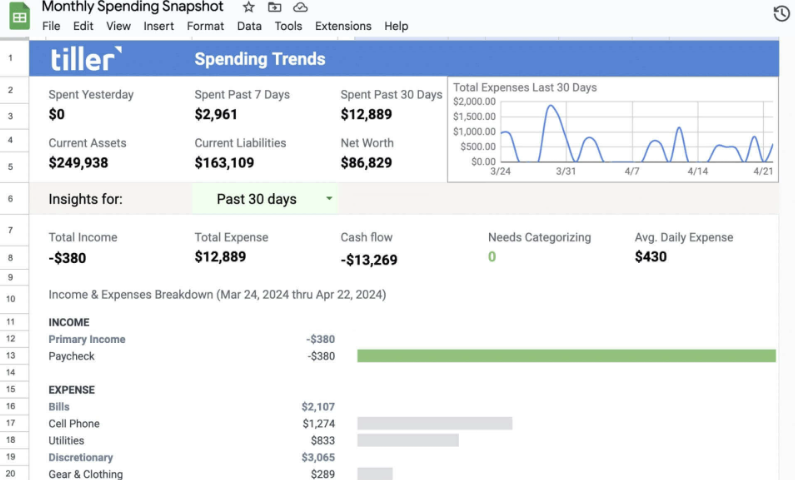This screenshot has width=795, height=480.
Task: Click the tiller logo in header
Action: [x=86, y=59]
